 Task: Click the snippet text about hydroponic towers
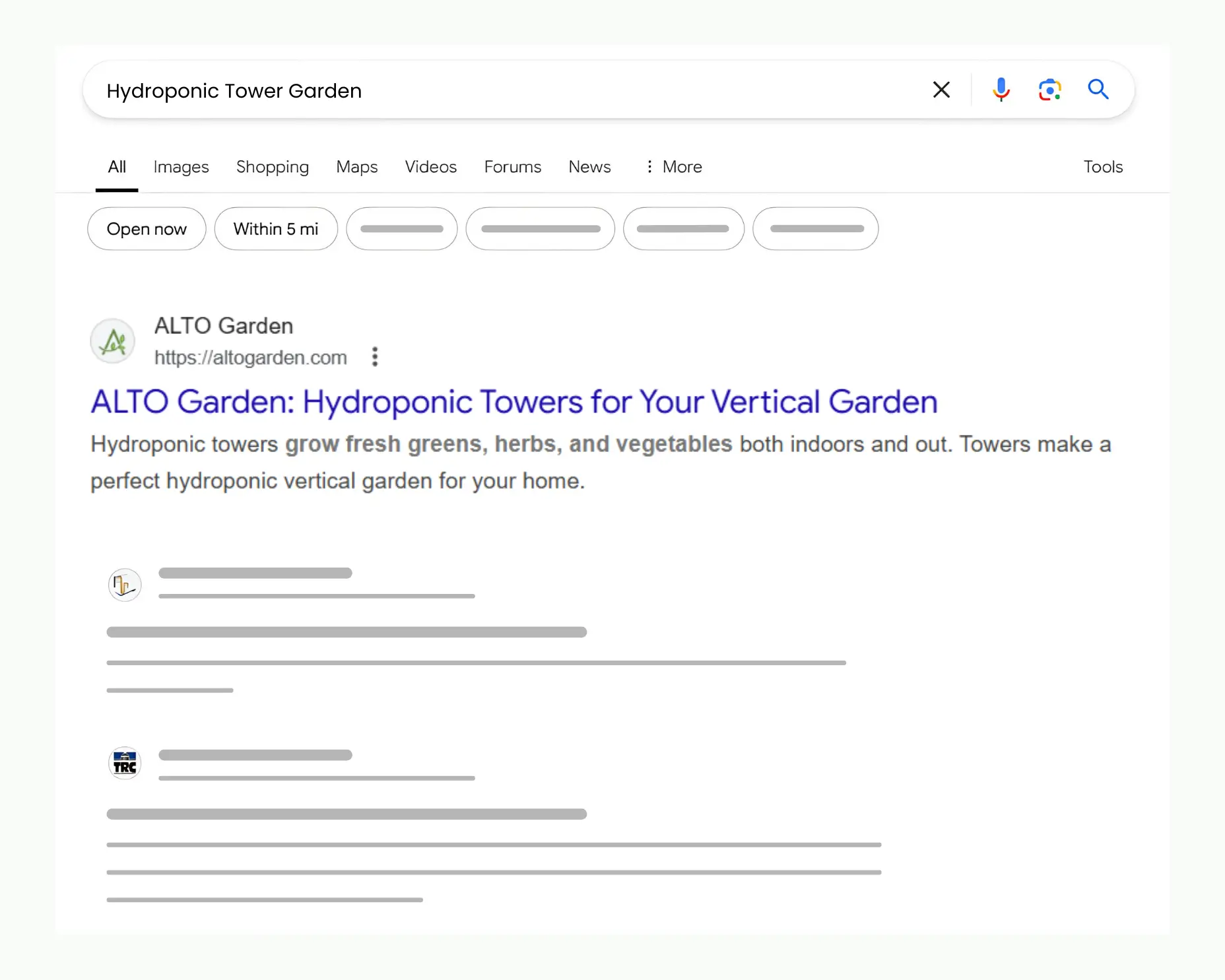pyautogui.click(x=601, y=463)
